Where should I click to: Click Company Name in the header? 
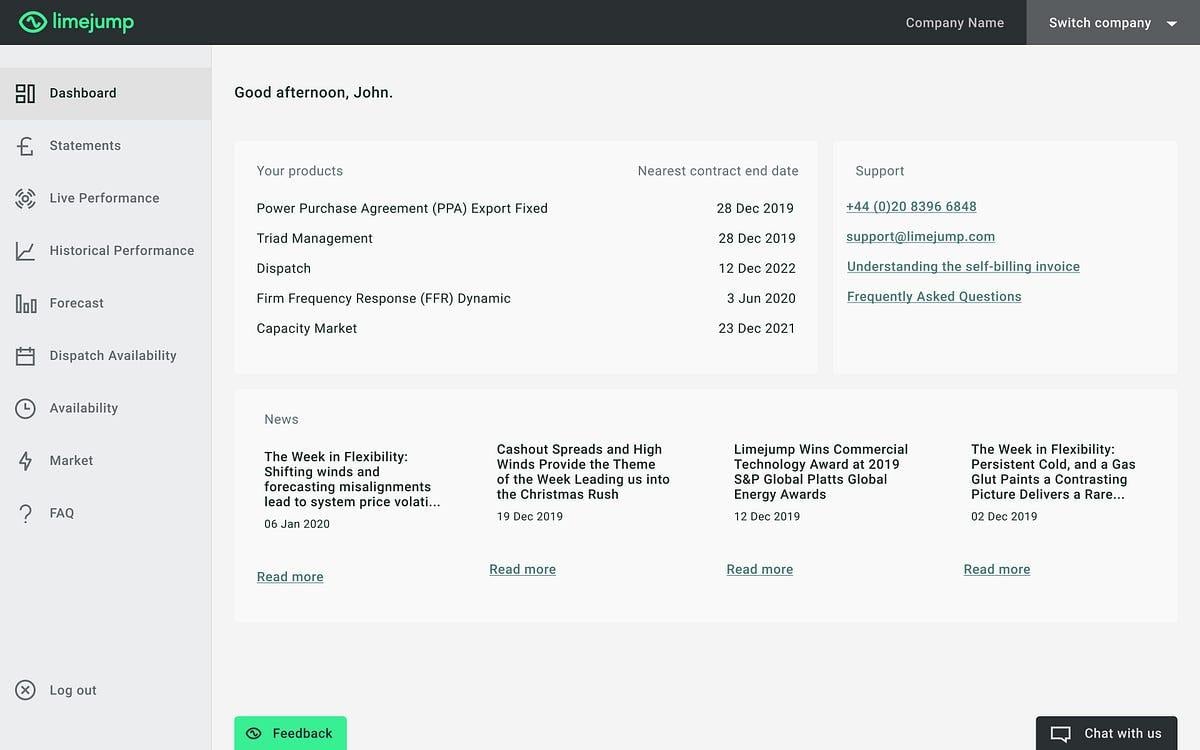955,23
